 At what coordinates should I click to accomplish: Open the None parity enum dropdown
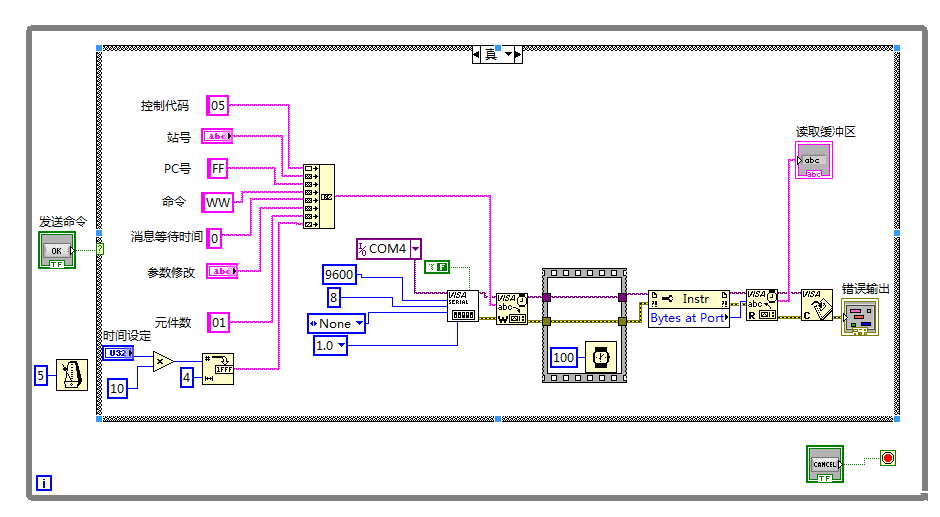point(359,323)
